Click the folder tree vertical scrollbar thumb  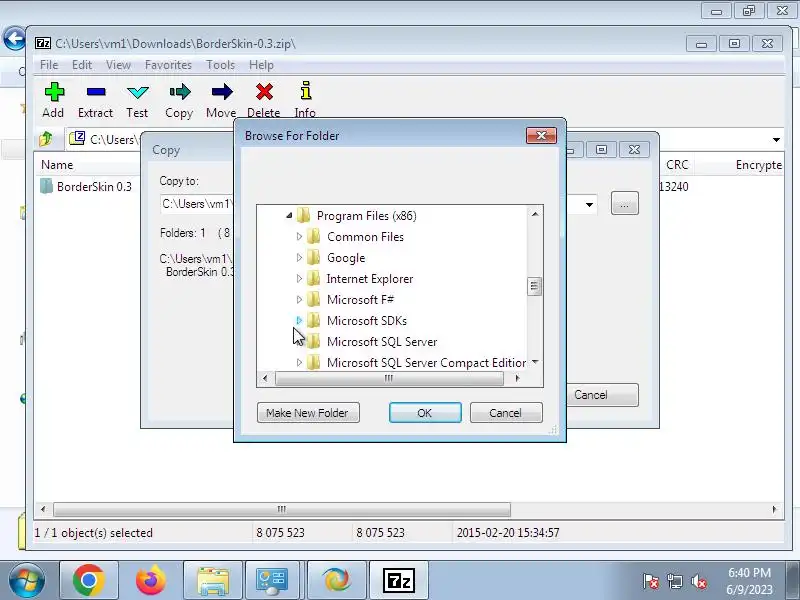(x=534, y=286)
